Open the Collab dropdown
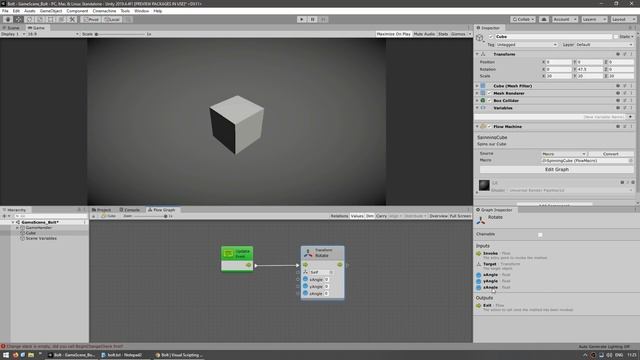 click(x=523, y=19)
